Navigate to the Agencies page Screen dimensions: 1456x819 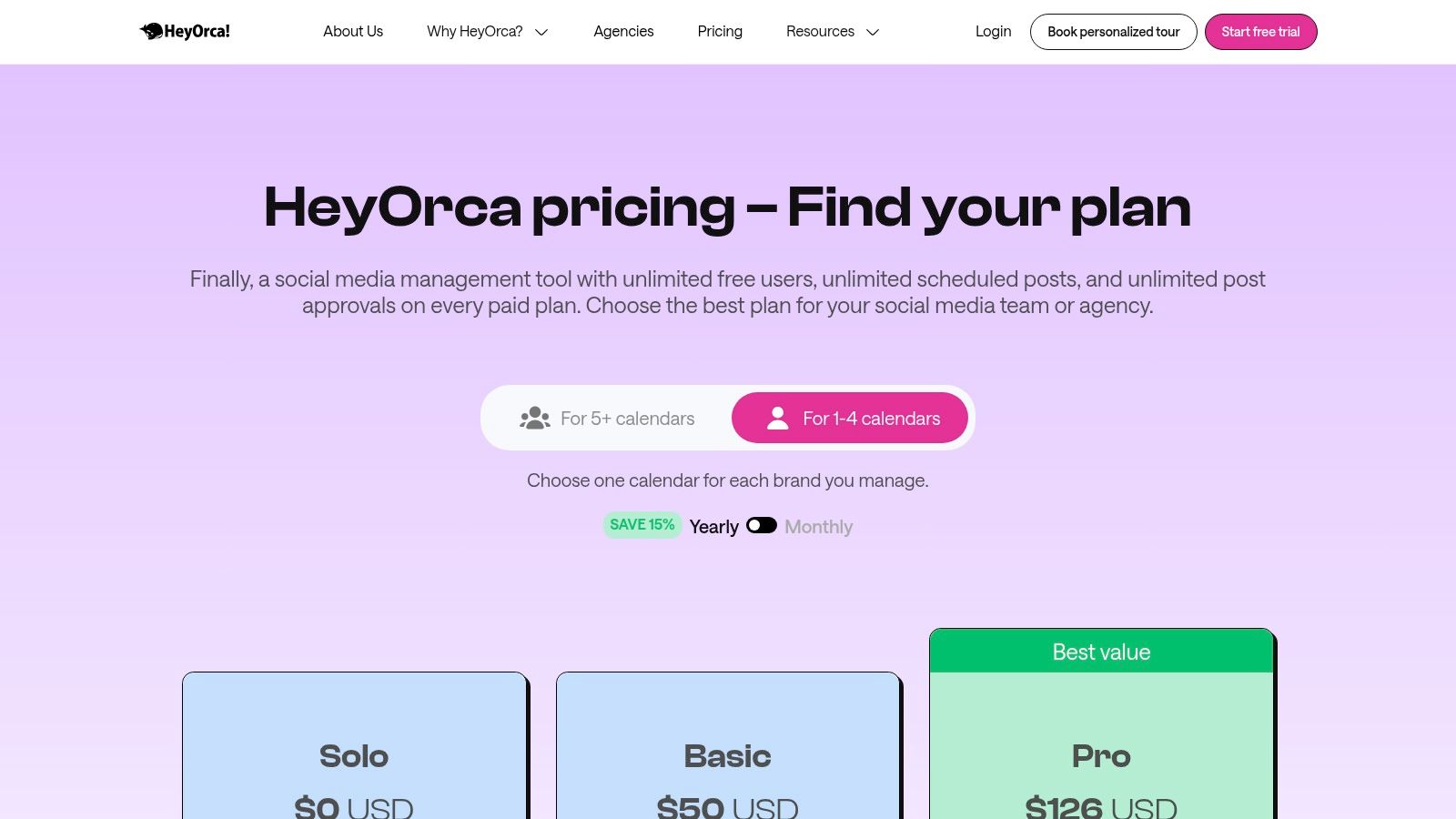[x=623, y=31]
